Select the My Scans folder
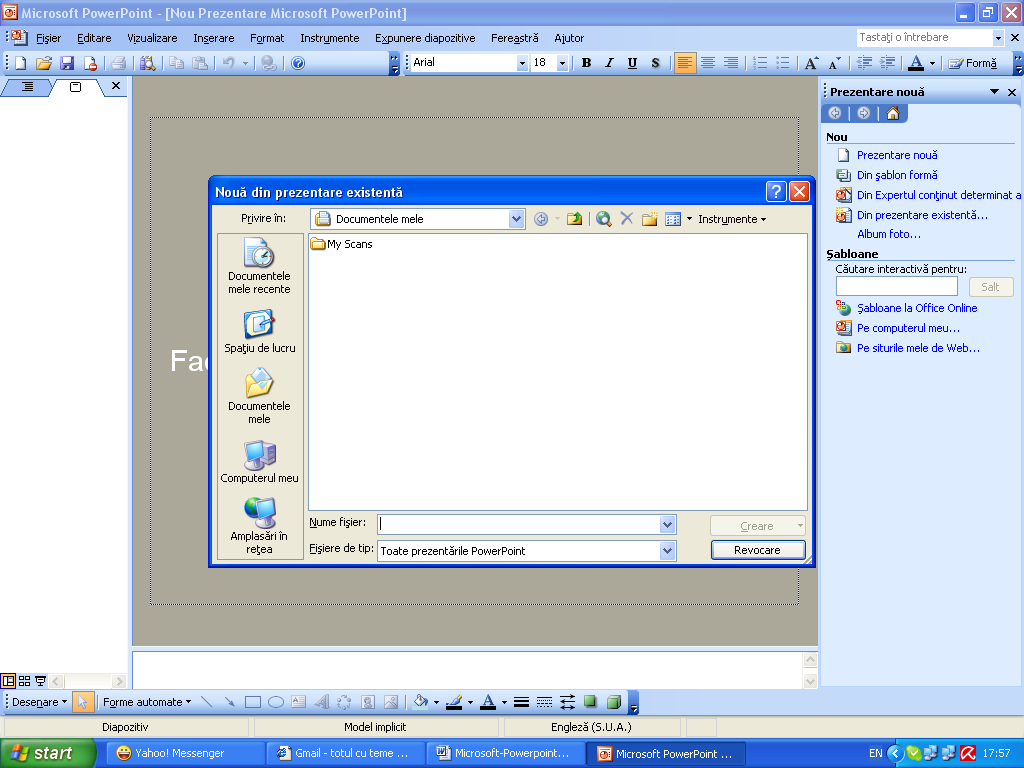The width and height of the screenshot is (1024, 768). [342, 244]
